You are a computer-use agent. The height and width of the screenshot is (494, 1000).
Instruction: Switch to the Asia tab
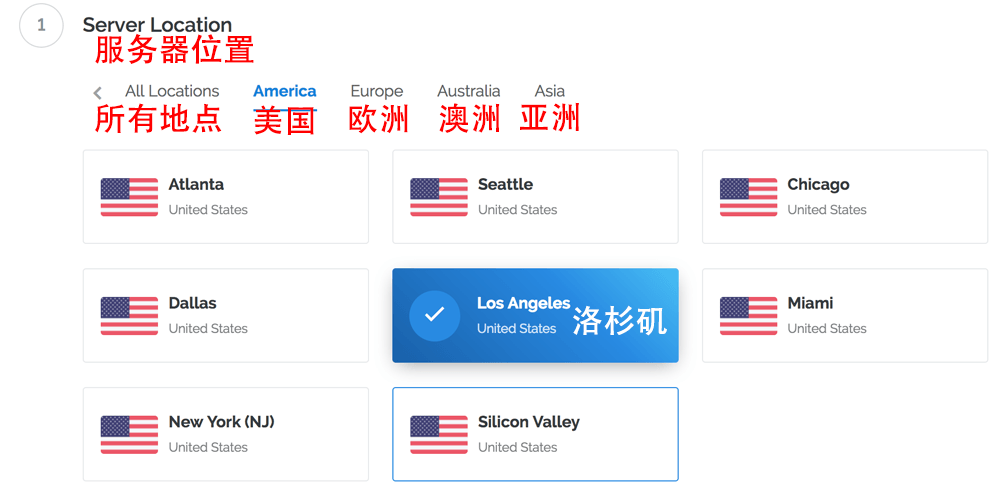[549, 91]
